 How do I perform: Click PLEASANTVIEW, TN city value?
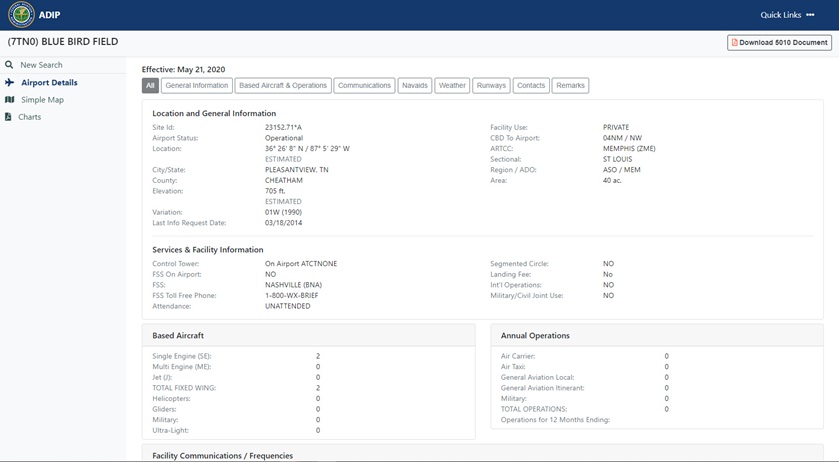click(297, 170)
